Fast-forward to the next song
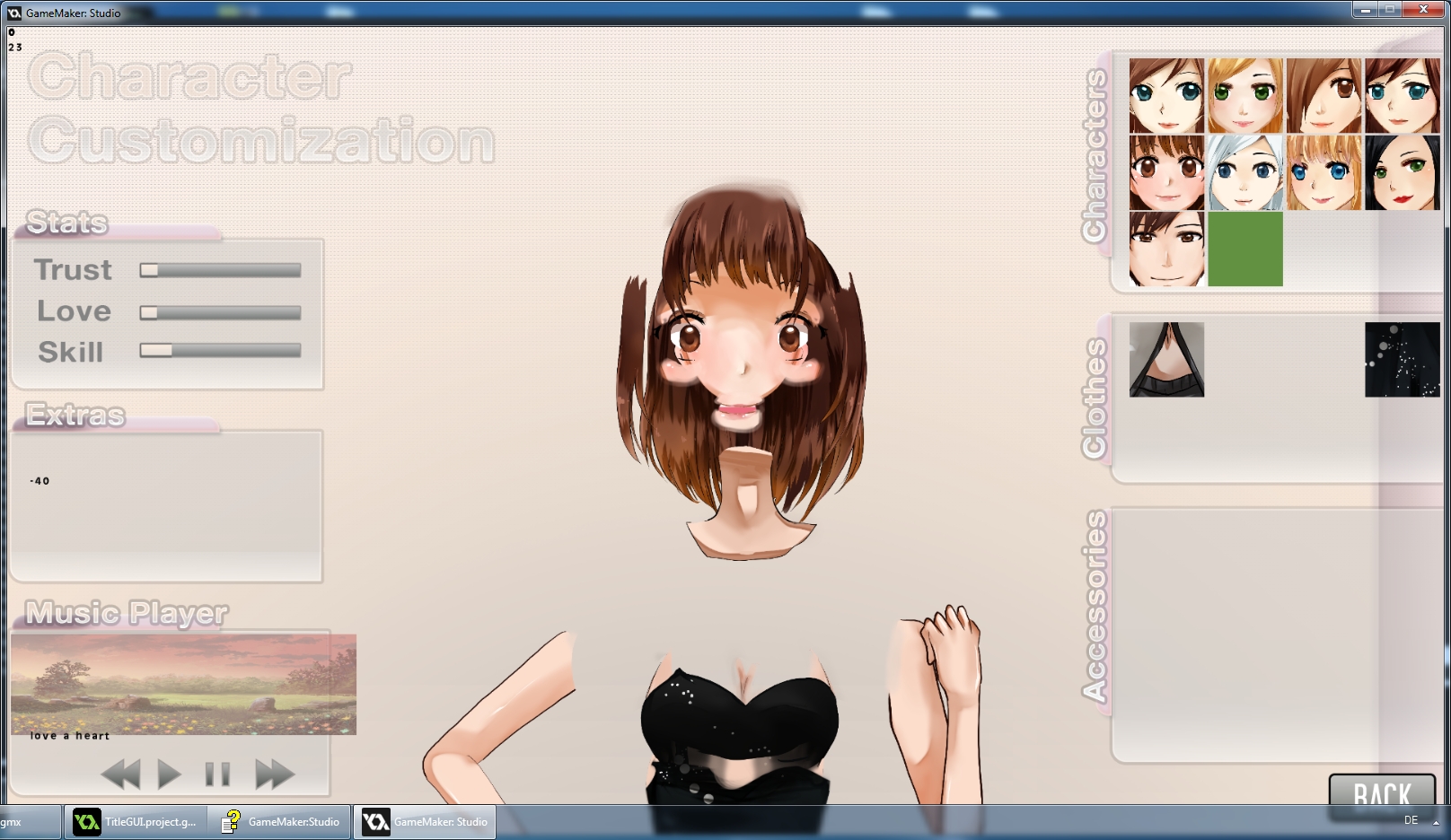The image size is (1451, 840). tap(275, 774)
